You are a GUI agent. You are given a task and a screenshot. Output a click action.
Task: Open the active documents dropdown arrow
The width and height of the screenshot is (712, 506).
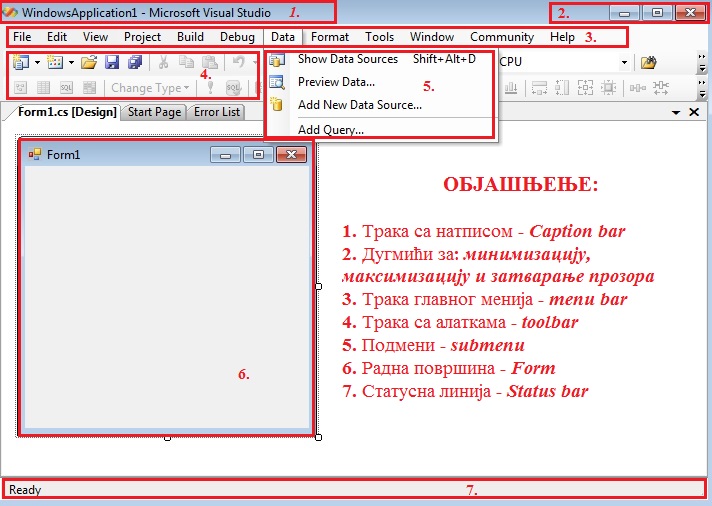pos(676,112)
